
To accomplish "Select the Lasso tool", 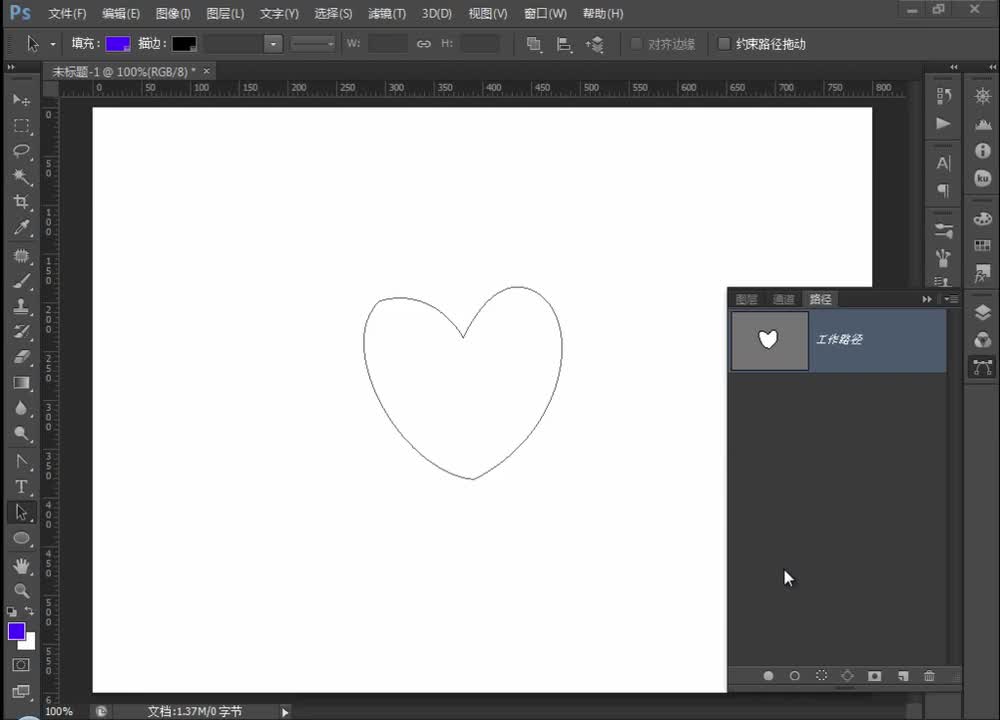I will (x=21, y=151).
